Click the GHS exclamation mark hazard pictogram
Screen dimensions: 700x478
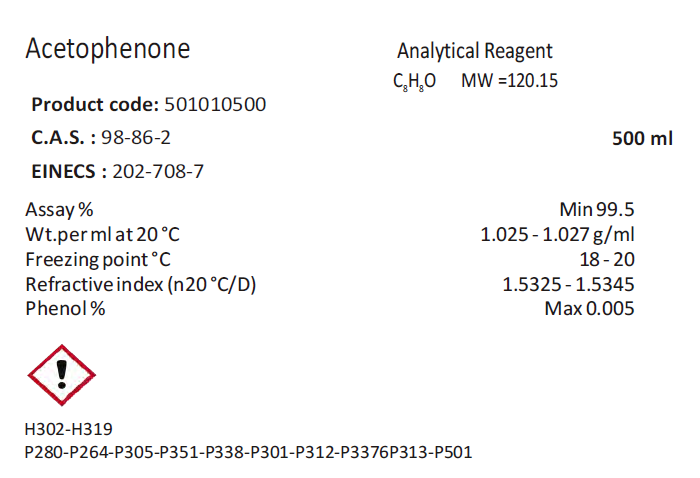tap(61, 375)
